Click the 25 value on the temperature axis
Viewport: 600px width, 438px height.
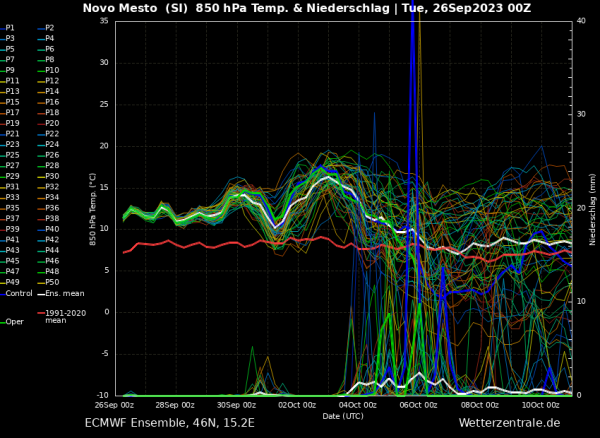(x=104, y=104)
